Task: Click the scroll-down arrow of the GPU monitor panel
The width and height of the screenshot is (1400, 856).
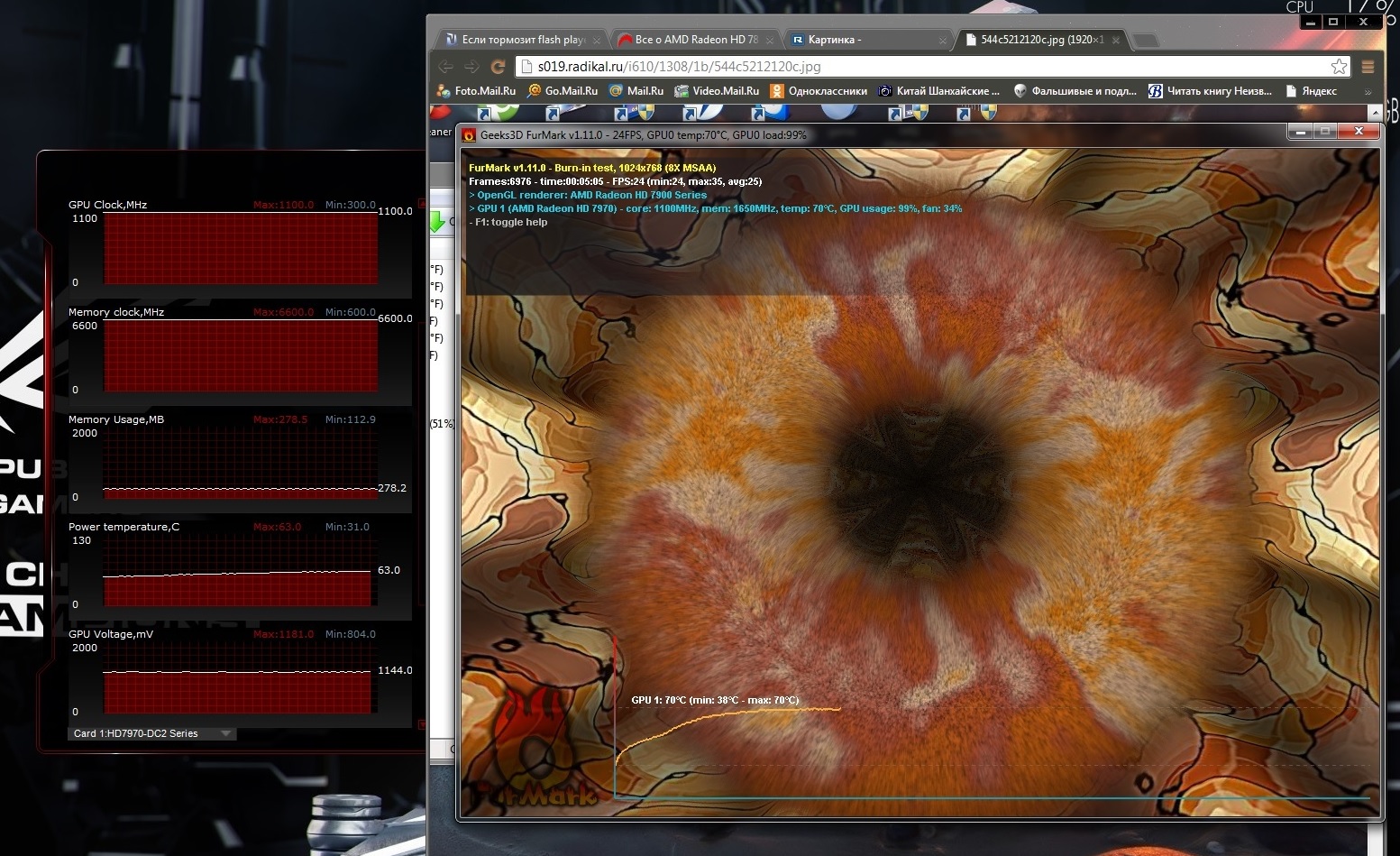Action: point(422,724)
